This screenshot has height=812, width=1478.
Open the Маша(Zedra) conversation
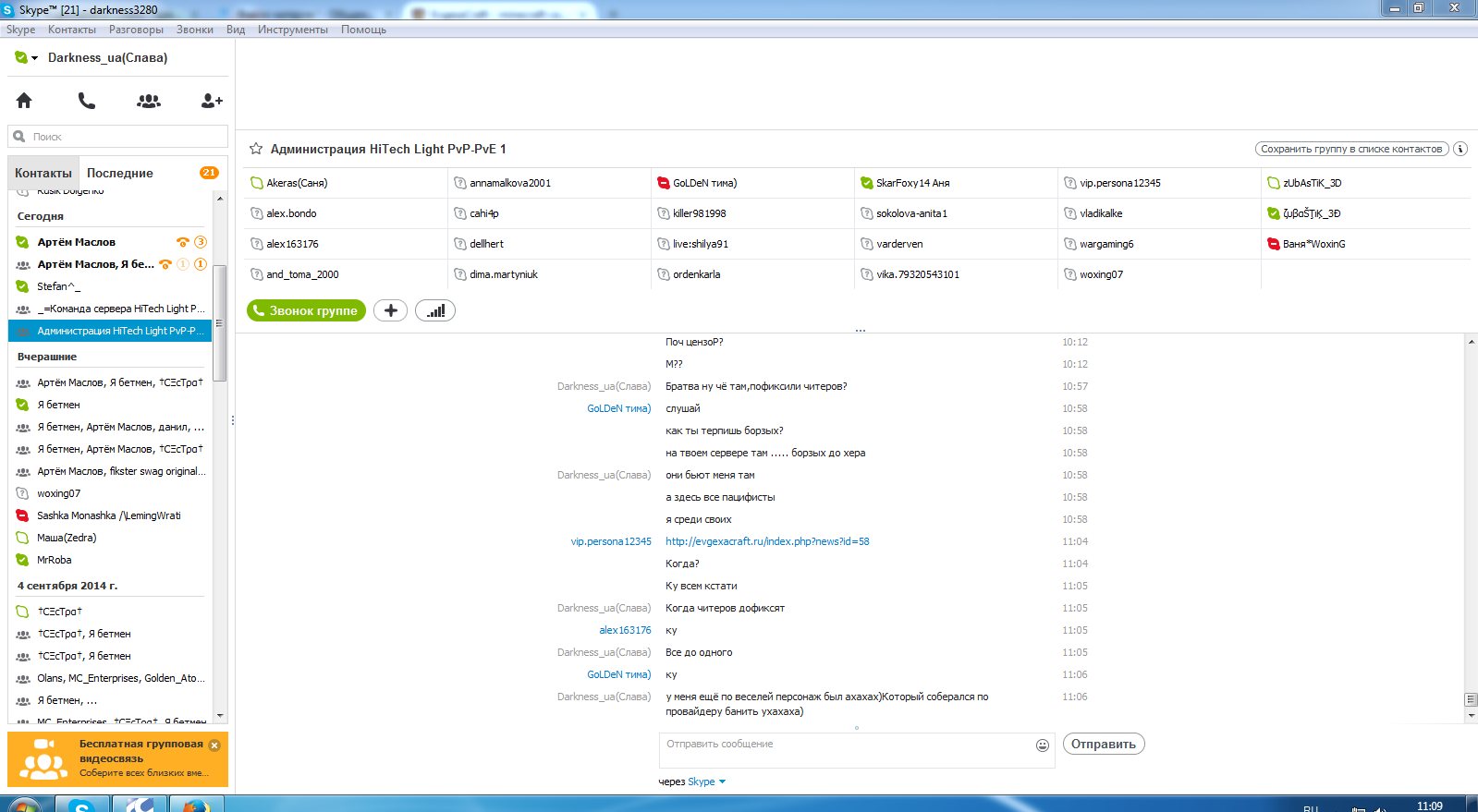[x=109, y=538]
